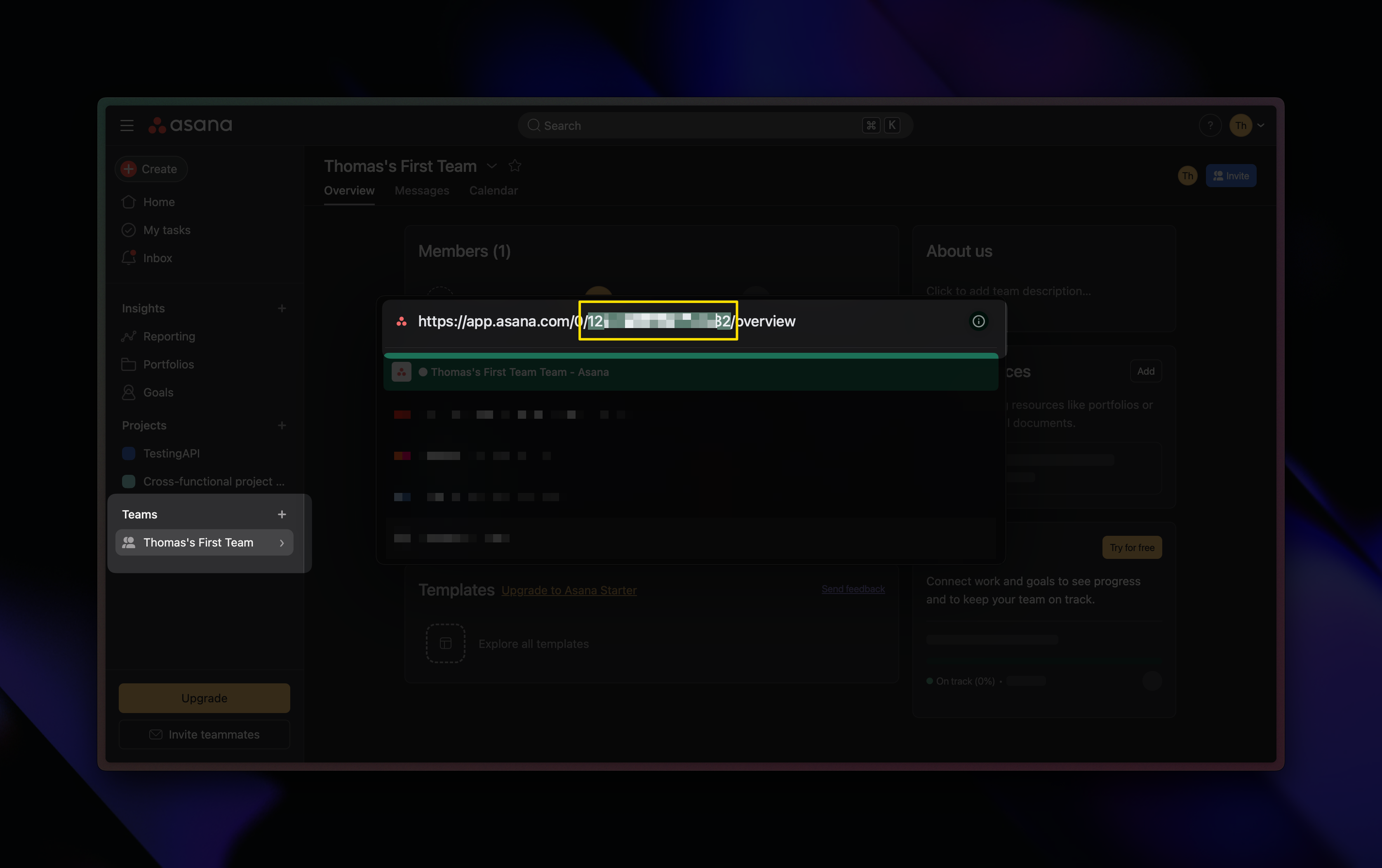Switch to the Calendar tab
The height and width of the screenshot is (868, 1382).
pos(493,190)
